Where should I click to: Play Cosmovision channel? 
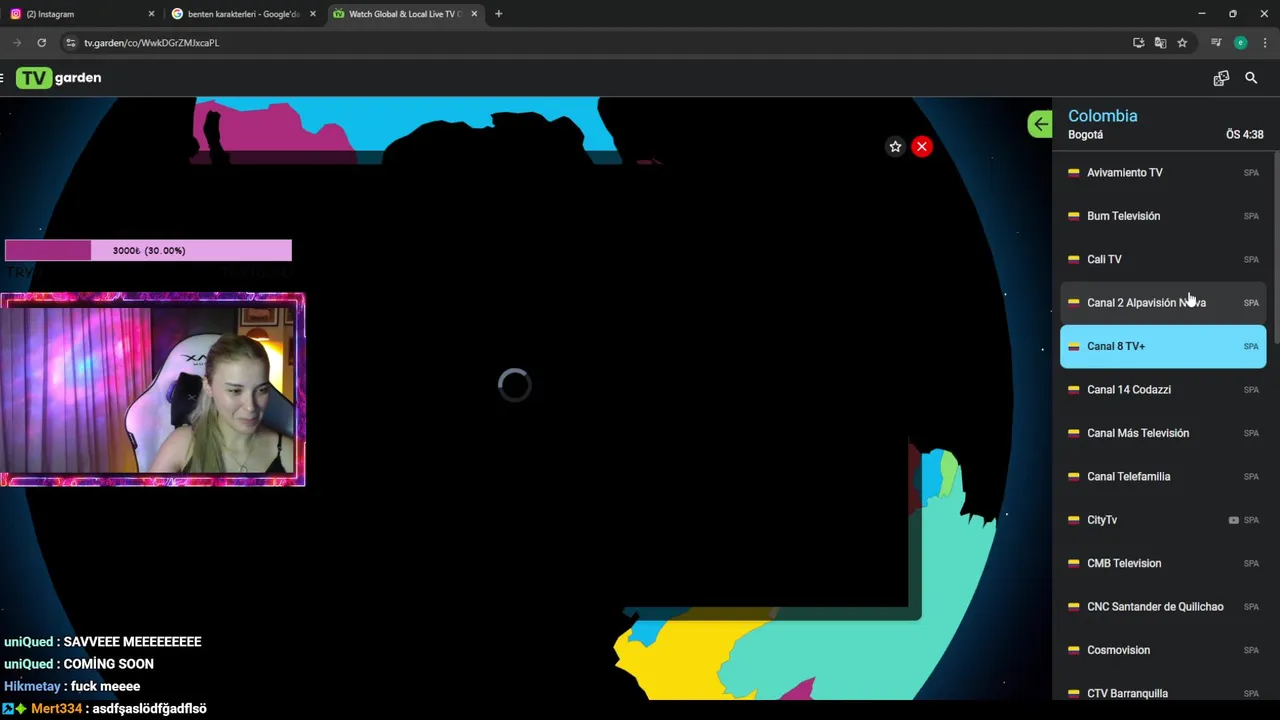(1163, 650)
